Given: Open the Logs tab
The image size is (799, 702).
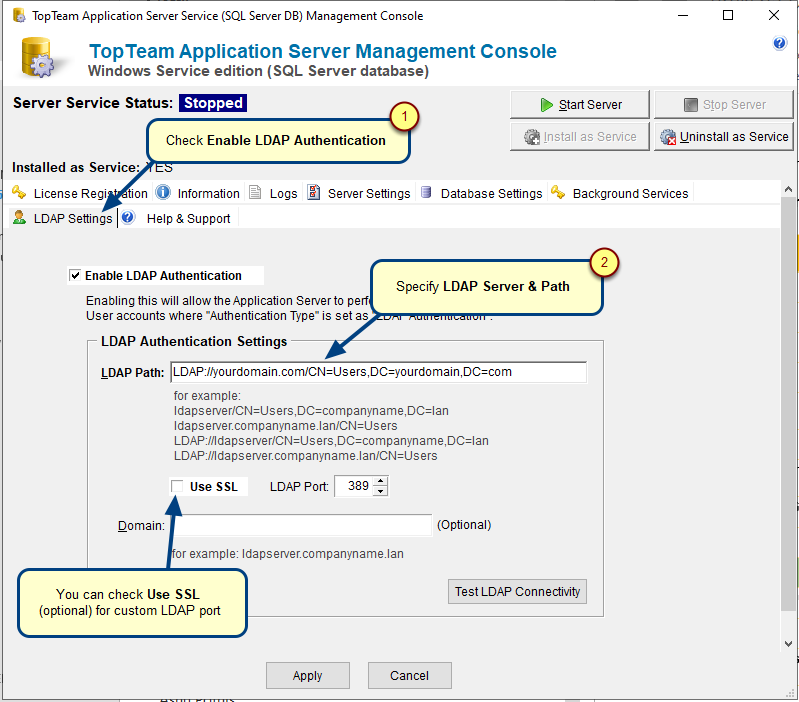Looking at the screenshot, I should [274, 194].
